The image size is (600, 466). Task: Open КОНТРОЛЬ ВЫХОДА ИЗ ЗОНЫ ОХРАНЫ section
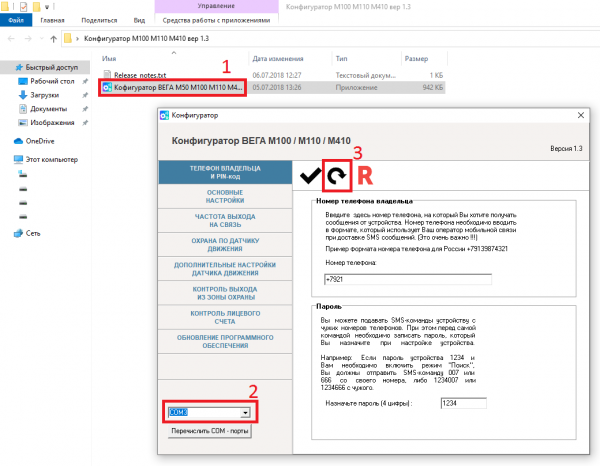tap(225, 293)
